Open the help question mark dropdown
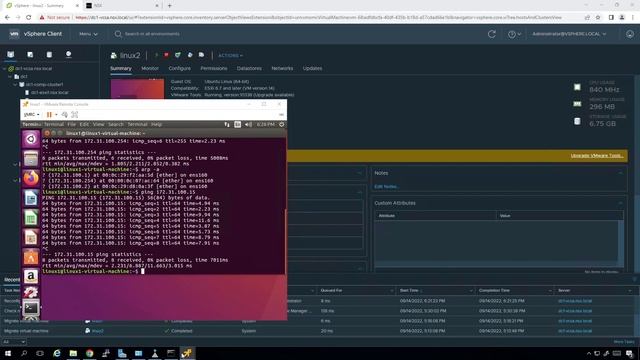Screen dimensions: 640x360 pos(514,34)
